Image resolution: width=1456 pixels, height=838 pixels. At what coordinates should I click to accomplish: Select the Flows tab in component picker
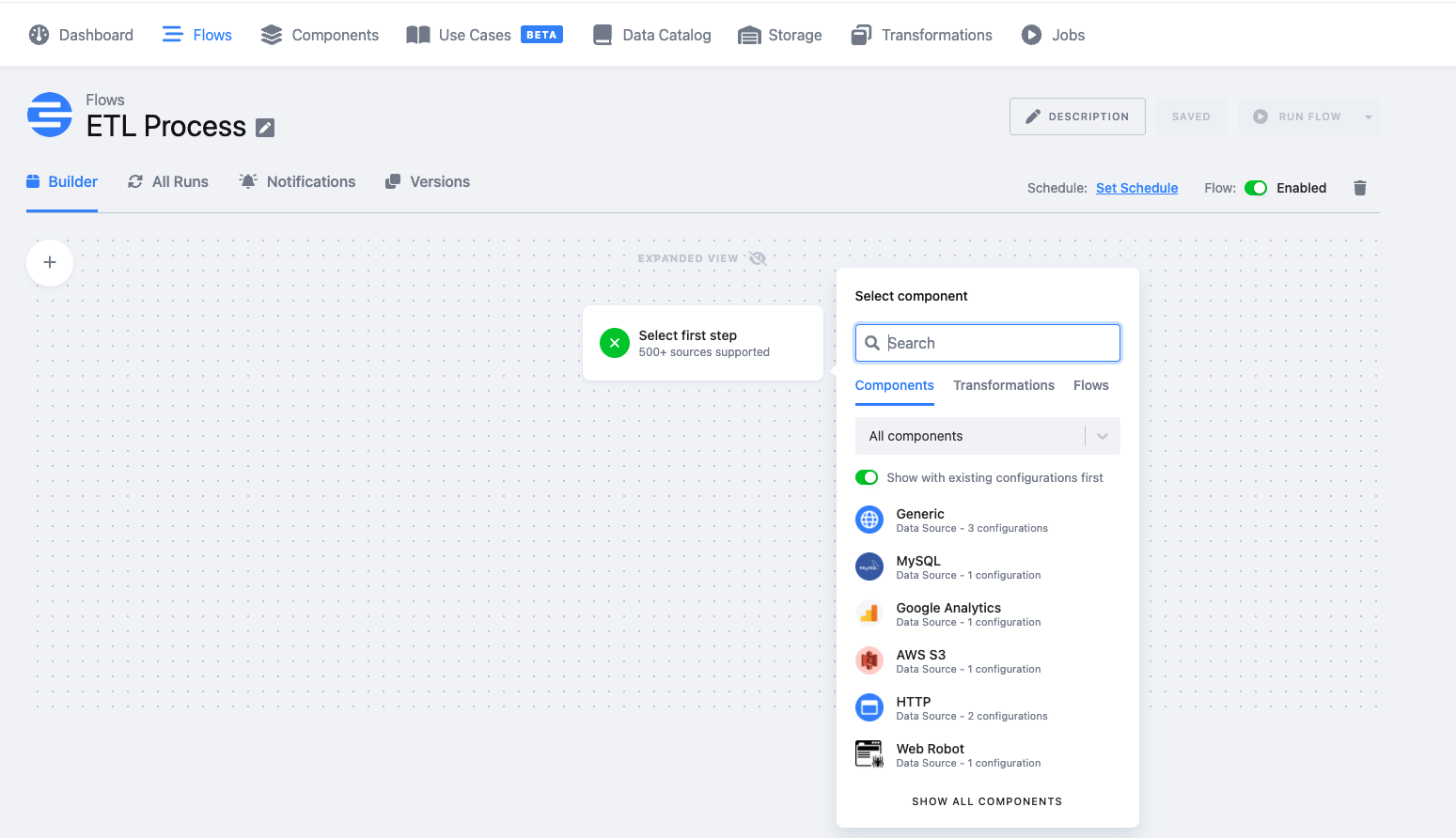click(x=1091, y=385)
